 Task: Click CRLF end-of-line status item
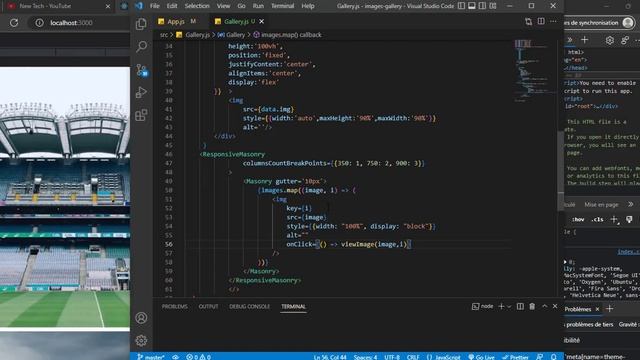point(413,356)
